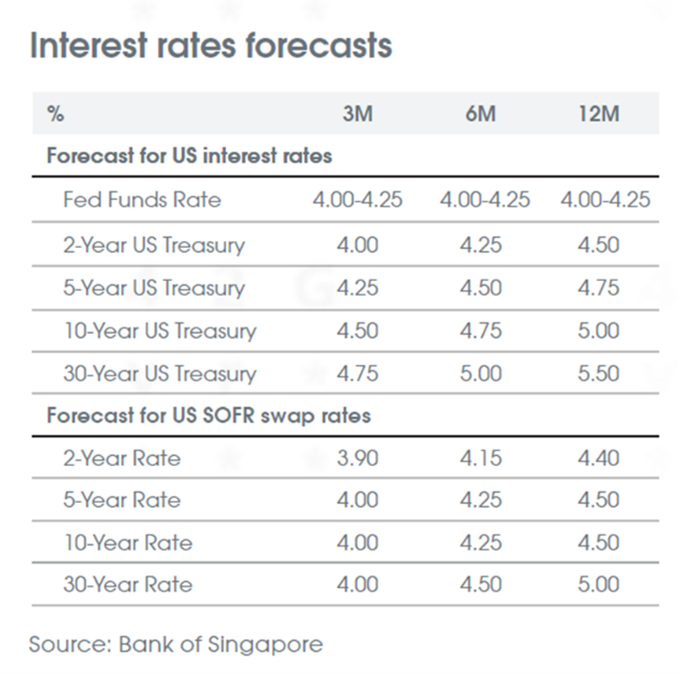Click the 3.90 value for 2-Year Rate

click(358, 459)
